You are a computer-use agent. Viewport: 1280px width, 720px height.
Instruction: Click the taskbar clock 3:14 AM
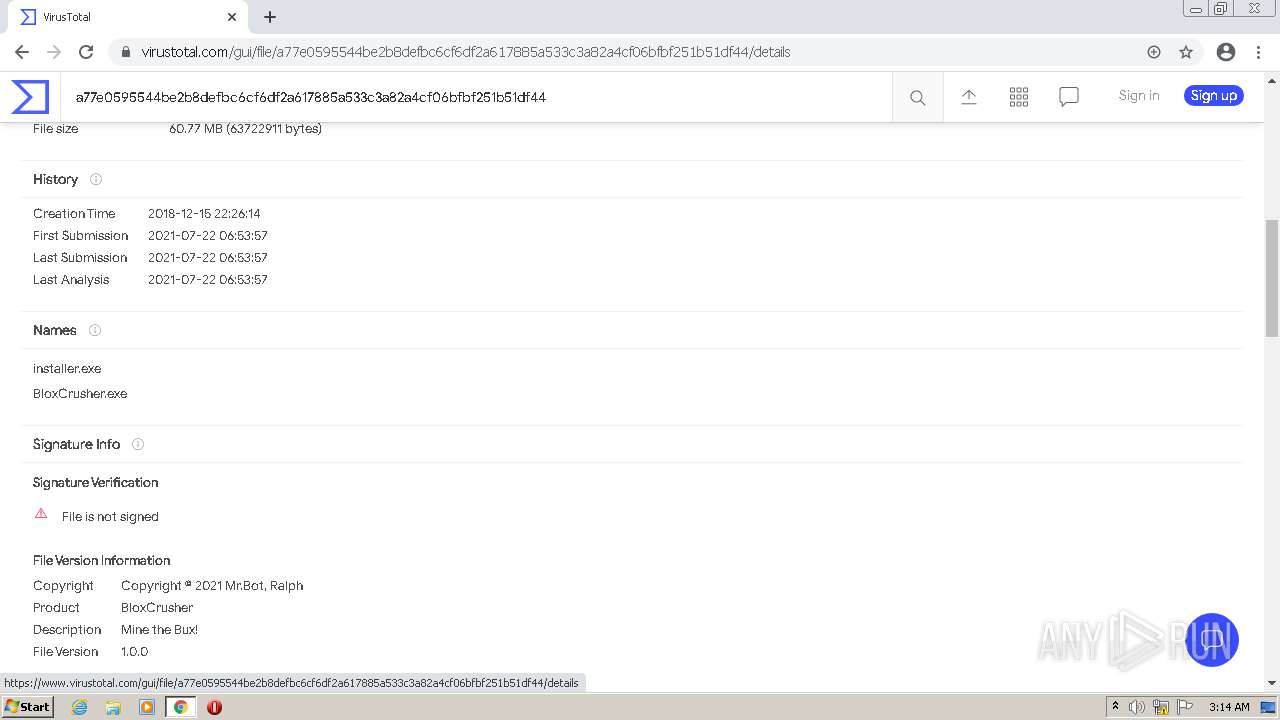pyautogui.click(x=1229, y=707)
